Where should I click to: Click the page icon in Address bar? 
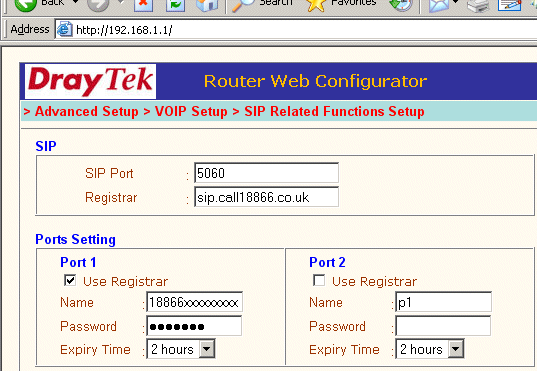64,29
